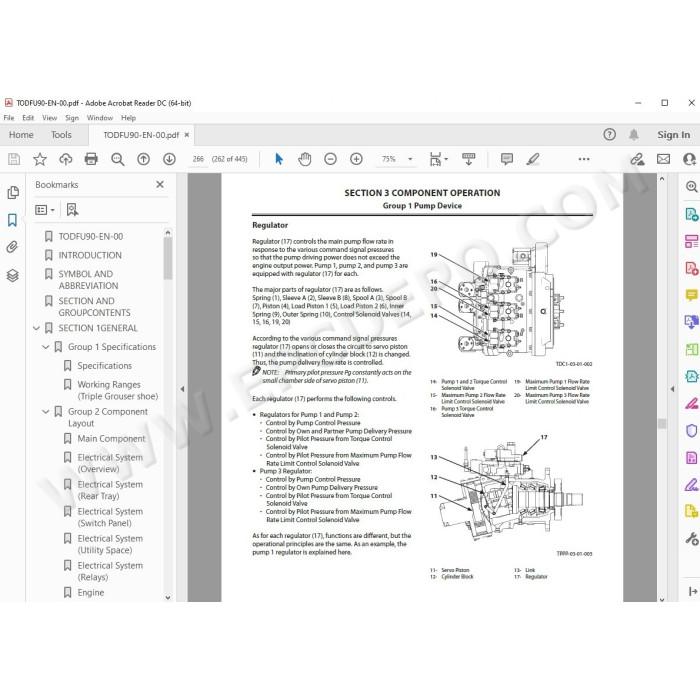
Task: Open Edit menu
Action: pyautogui.click(x=28, y=118)
